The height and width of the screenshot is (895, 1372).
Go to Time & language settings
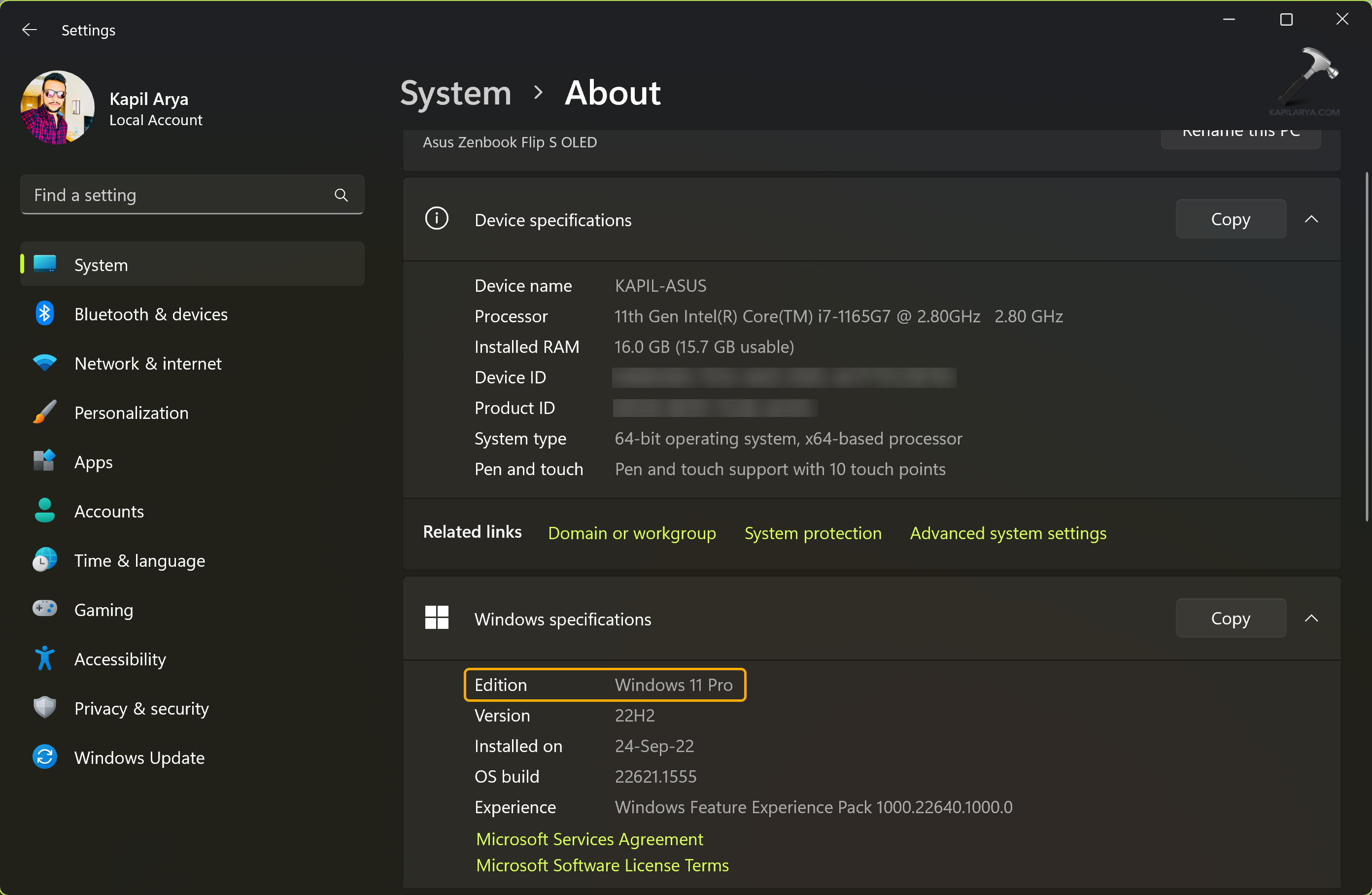(139, 560)
